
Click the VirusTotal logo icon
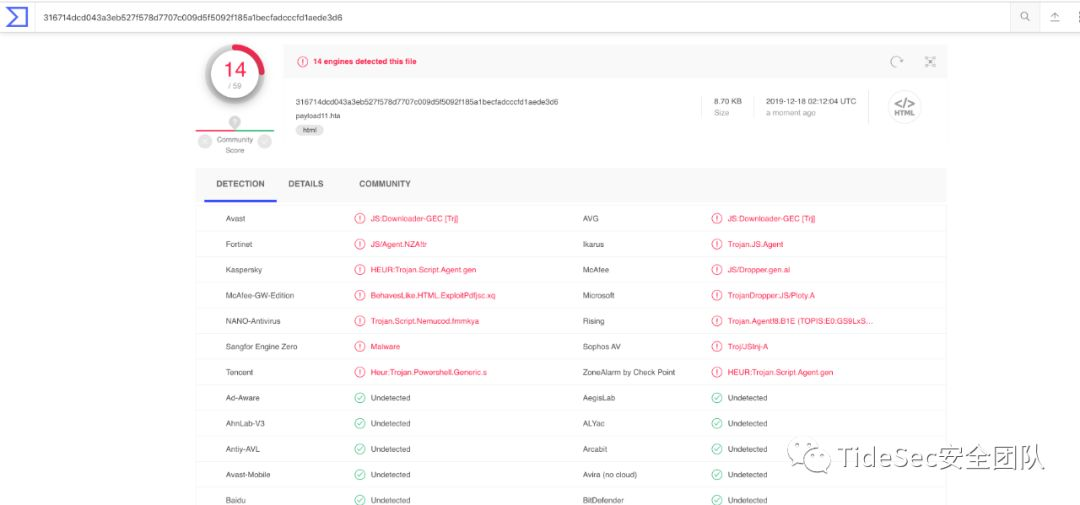(x=17, y=17)
